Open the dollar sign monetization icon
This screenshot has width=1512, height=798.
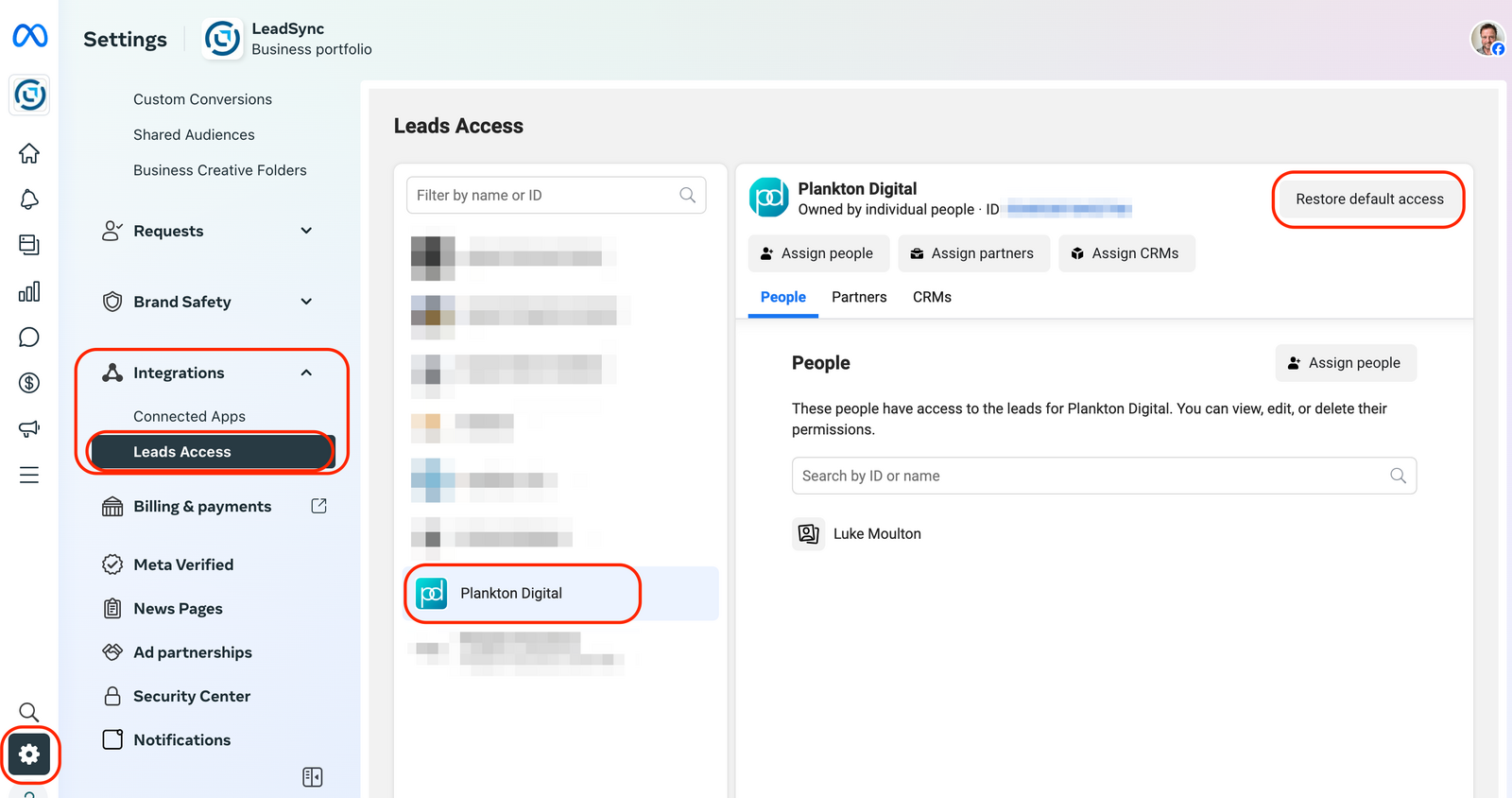(29, 383)
